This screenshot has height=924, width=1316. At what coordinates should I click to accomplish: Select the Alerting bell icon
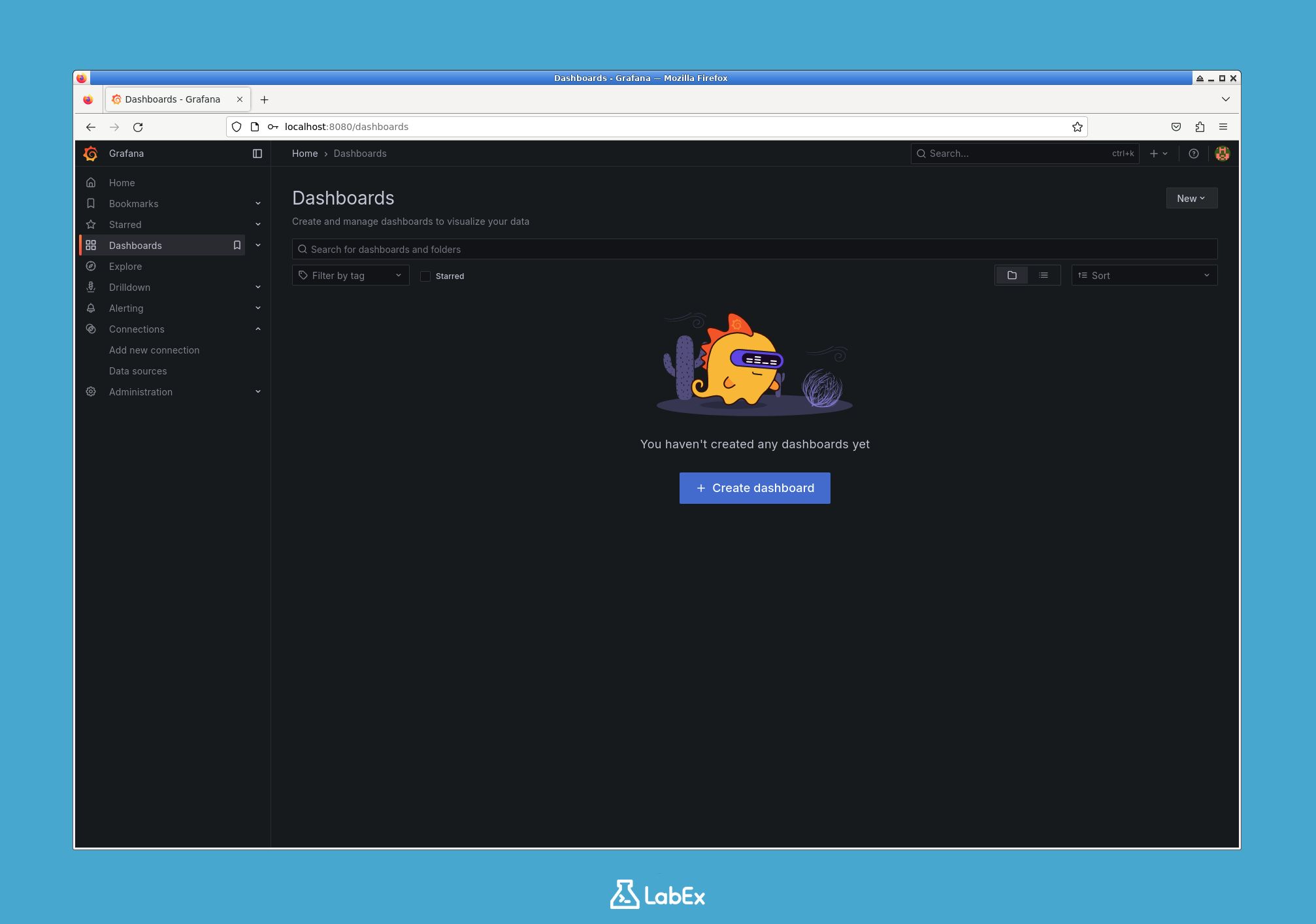click(x=91, y=308)
